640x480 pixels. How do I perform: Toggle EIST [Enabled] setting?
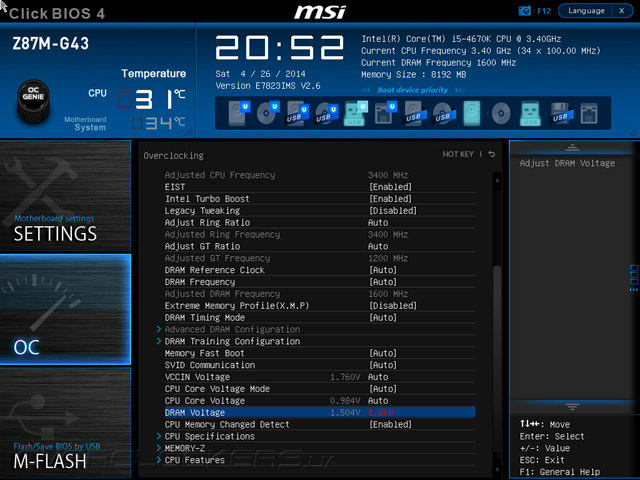[x=390, y=187]
